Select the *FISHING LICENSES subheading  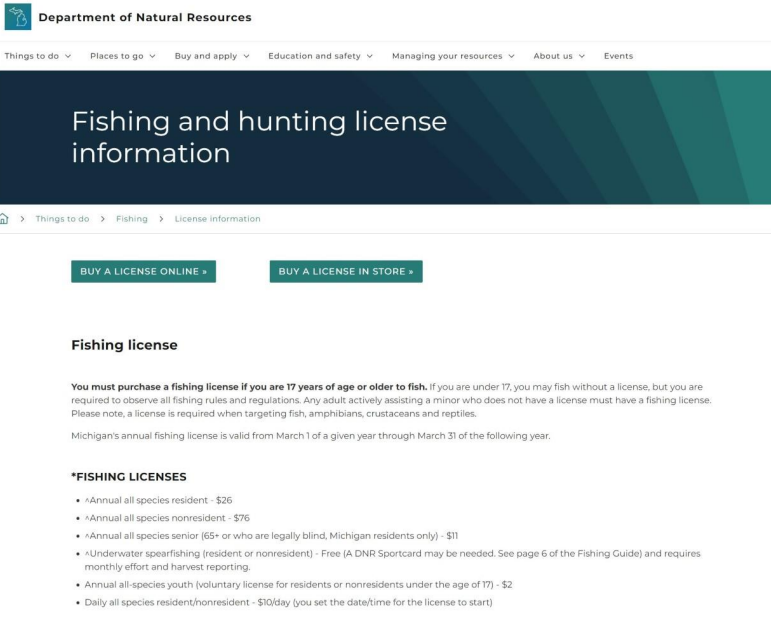tap(129, 477)
